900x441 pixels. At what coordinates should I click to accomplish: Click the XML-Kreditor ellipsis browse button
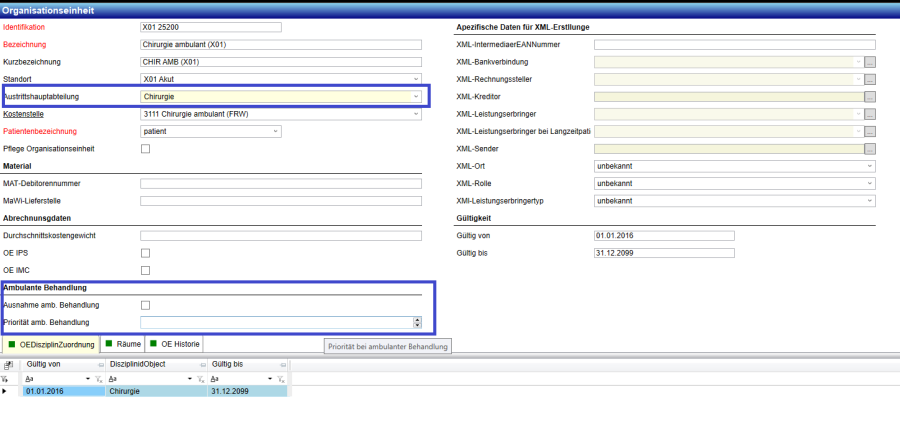pos(870,97)
